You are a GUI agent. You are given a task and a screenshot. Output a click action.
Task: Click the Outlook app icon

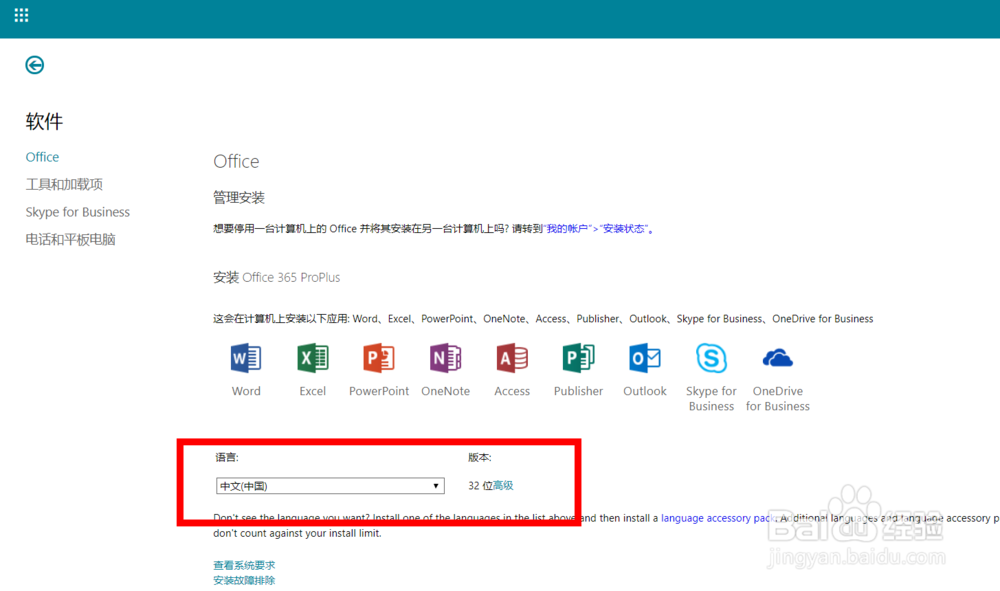[x=644, y=358]
